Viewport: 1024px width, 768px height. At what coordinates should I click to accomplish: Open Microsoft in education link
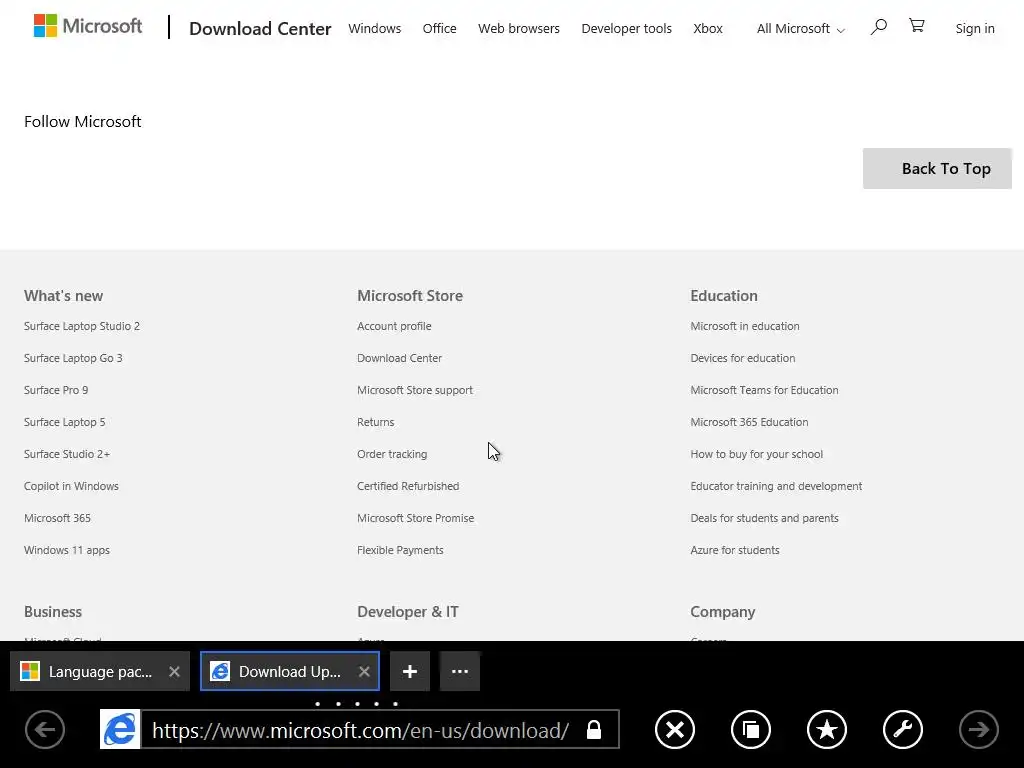pyautogui.click(x=744, y=326)
